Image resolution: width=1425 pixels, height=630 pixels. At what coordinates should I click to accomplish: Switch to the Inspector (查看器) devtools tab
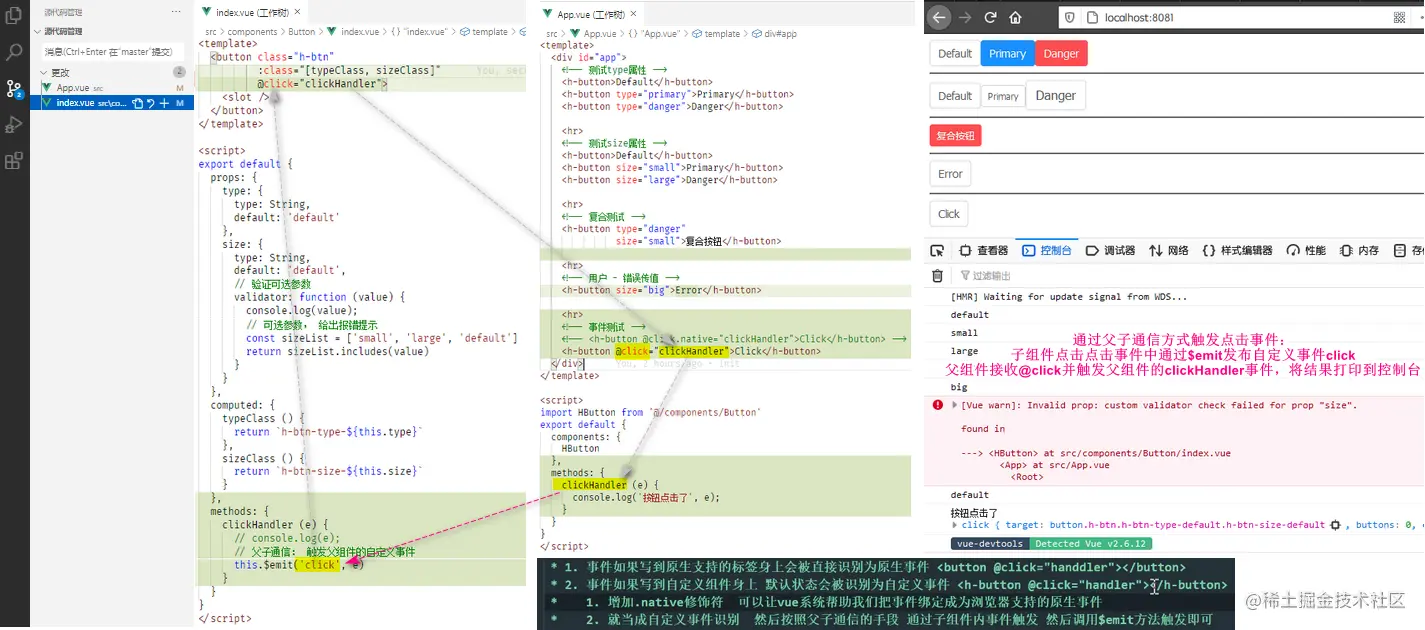[x=984, y=250]
